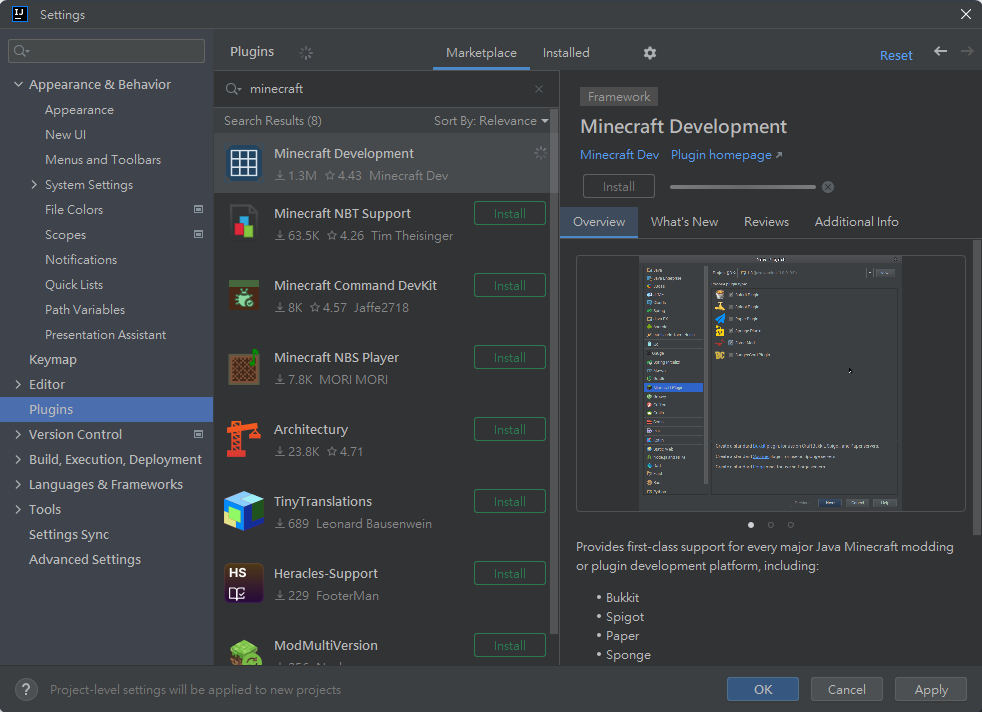Click the plugin description scrollbar
The width and height of the screenshot is (982, 712).
point(977,387)
